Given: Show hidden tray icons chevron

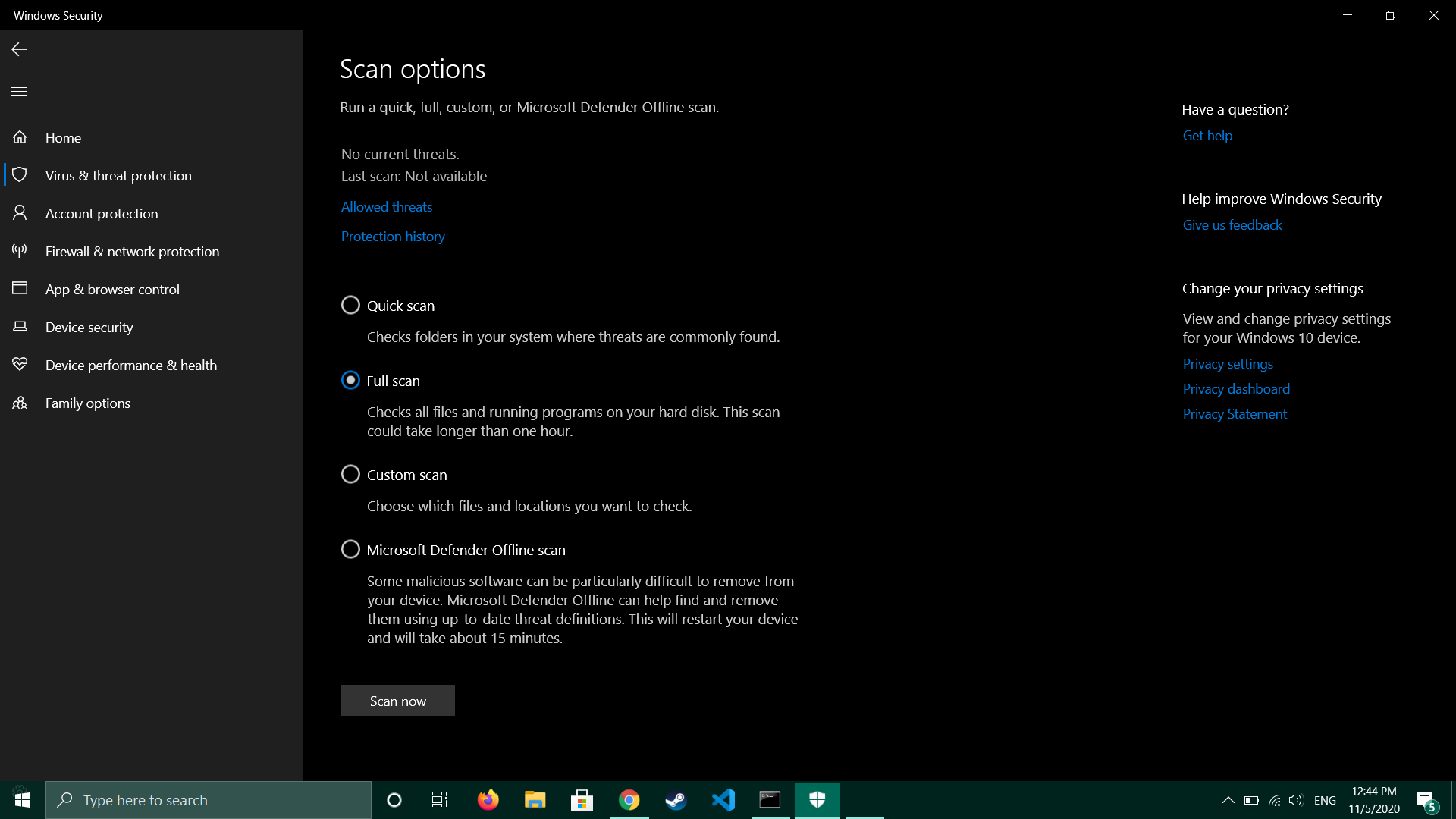Looking at the screenshot, I should 1228,801.
